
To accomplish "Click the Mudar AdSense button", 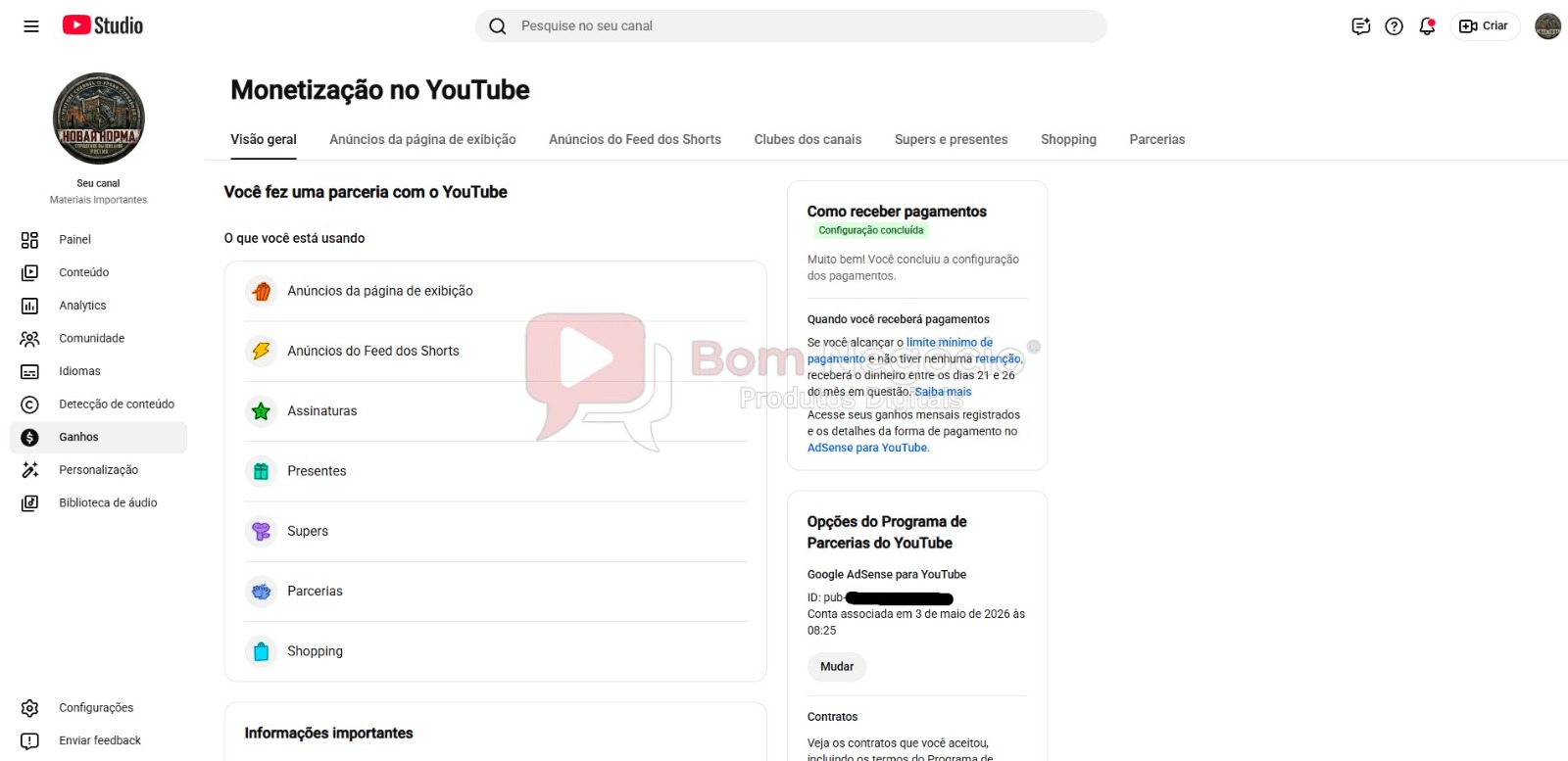I will tap(837, 667).
